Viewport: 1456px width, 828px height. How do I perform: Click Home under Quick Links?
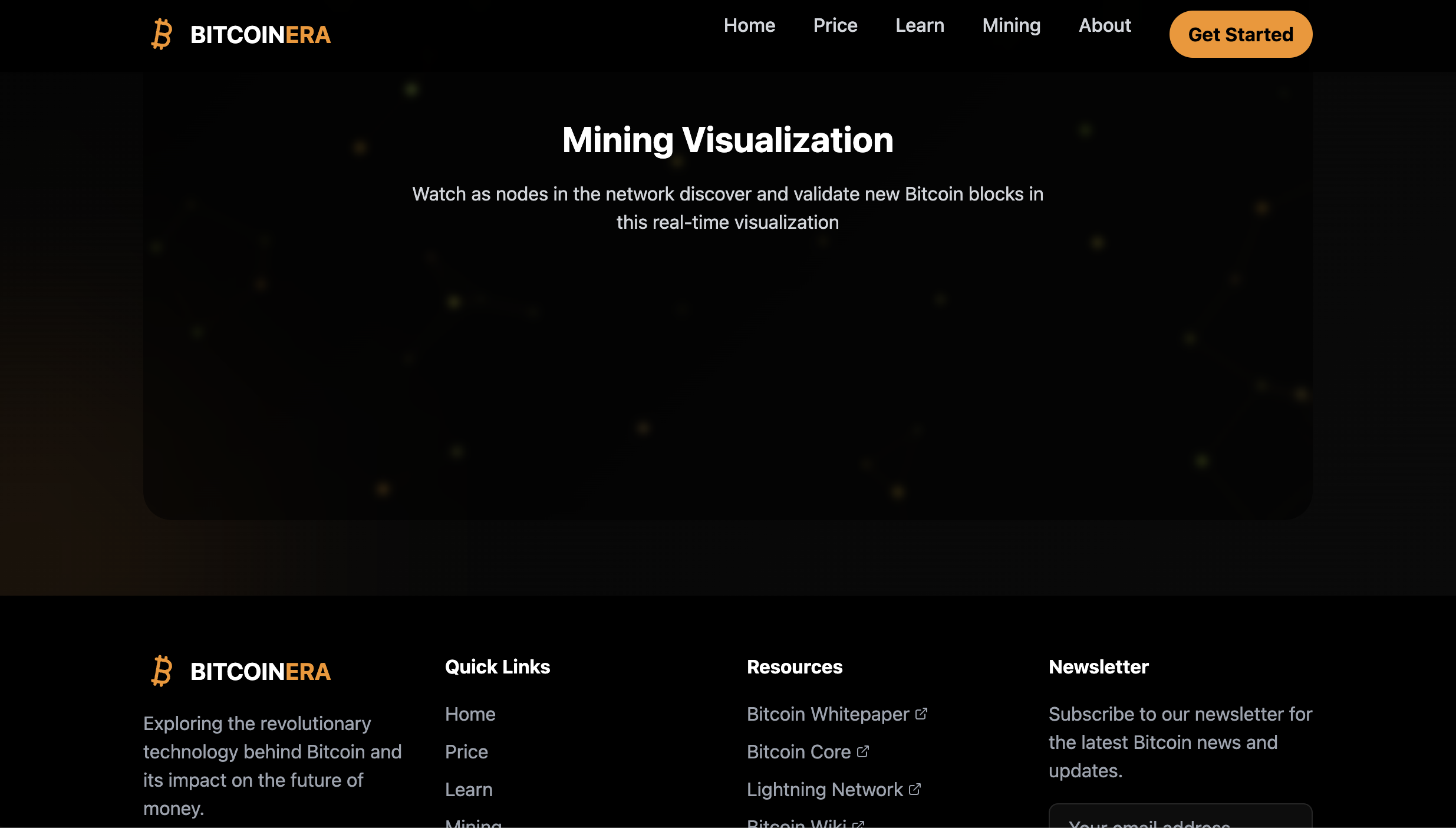(470, 714)
